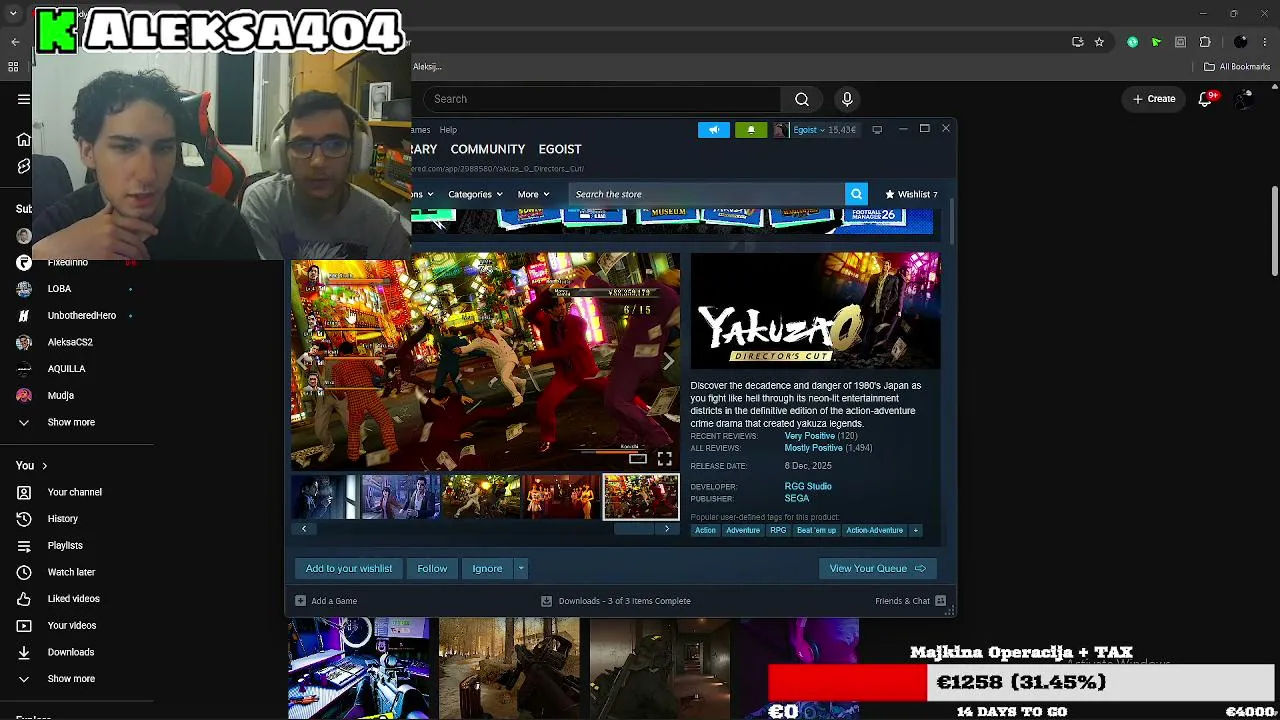Expand the Steam More dropdown
The height and width of the screenshot is (720, 1280).
pos(533,194)
